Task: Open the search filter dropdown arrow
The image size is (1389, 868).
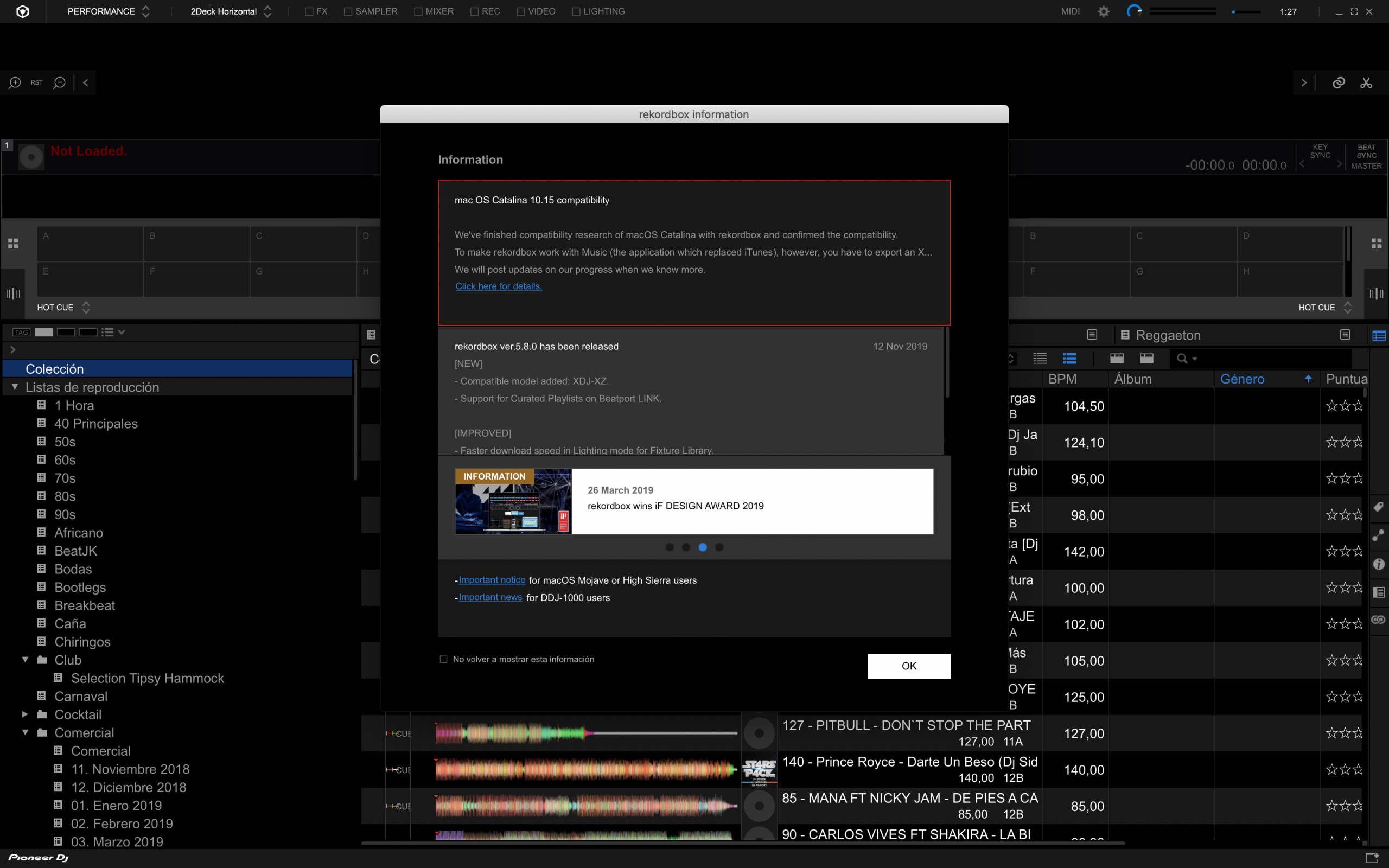Action: (x=1194, y=359)
